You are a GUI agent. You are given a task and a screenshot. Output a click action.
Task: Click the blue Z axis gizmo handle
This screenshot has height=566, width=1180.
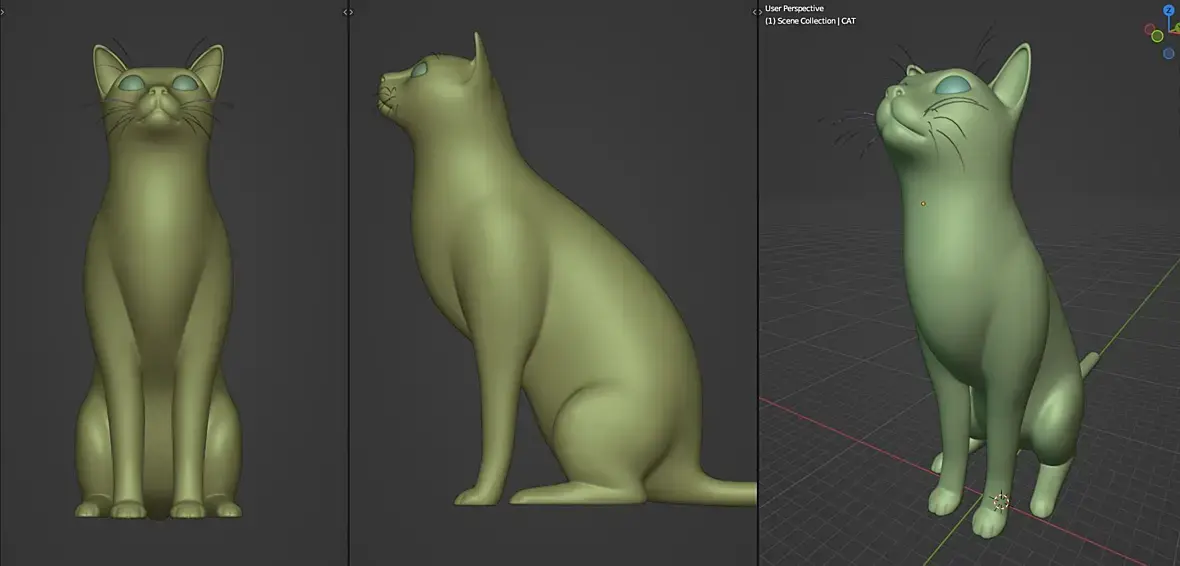(x=1169, y=10)
